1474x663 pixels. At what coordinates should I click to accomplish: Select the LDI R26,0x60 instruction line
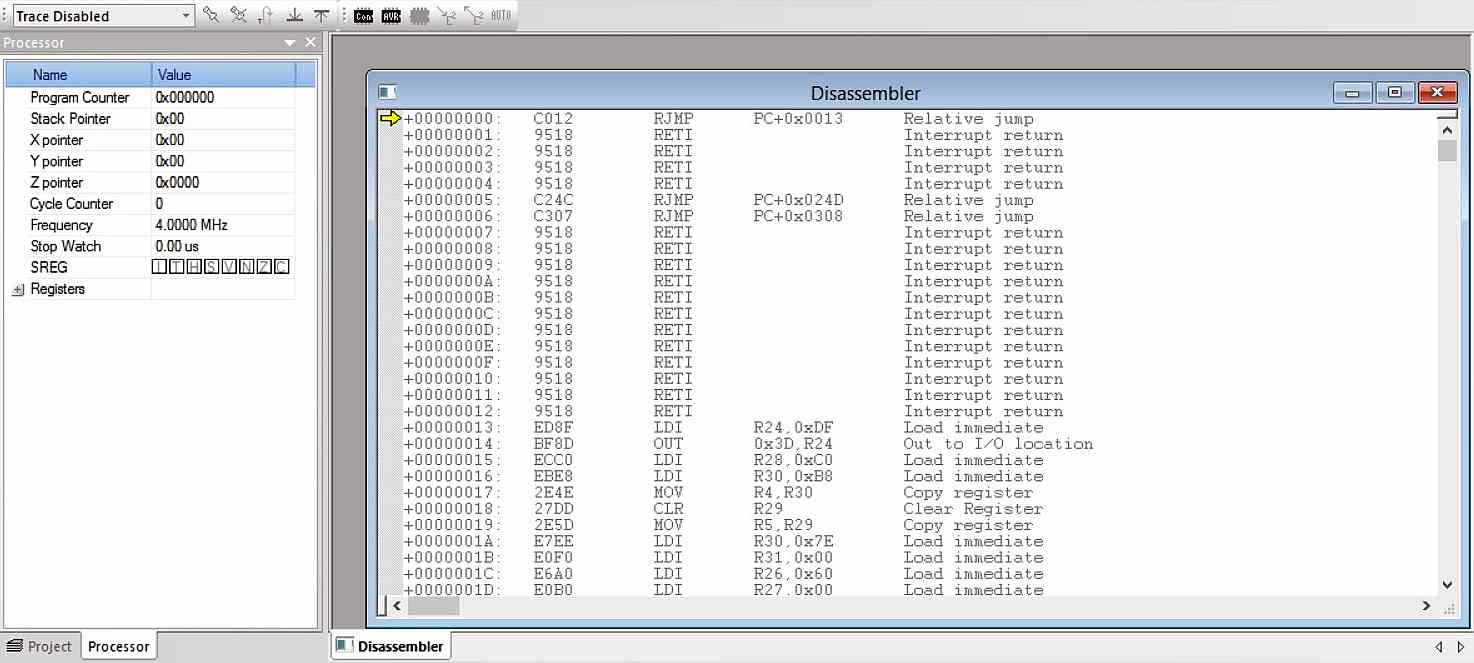tap(723, 574)
